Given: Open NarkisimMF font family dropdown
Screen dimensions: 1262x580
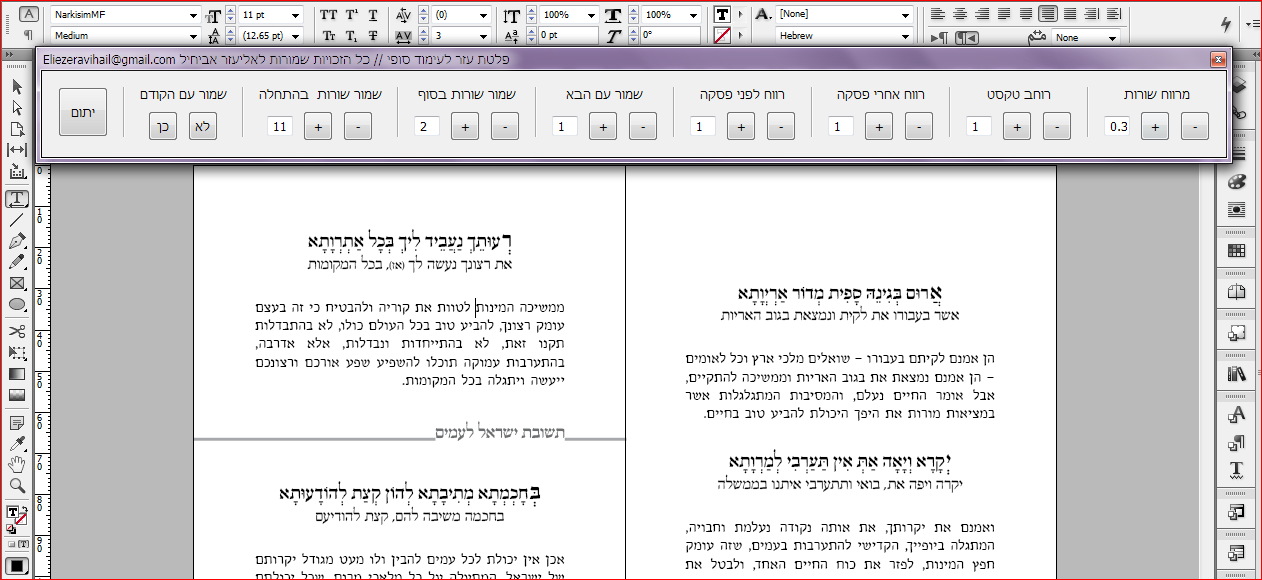Looking at the screenshot, I should tap(193, 15).
